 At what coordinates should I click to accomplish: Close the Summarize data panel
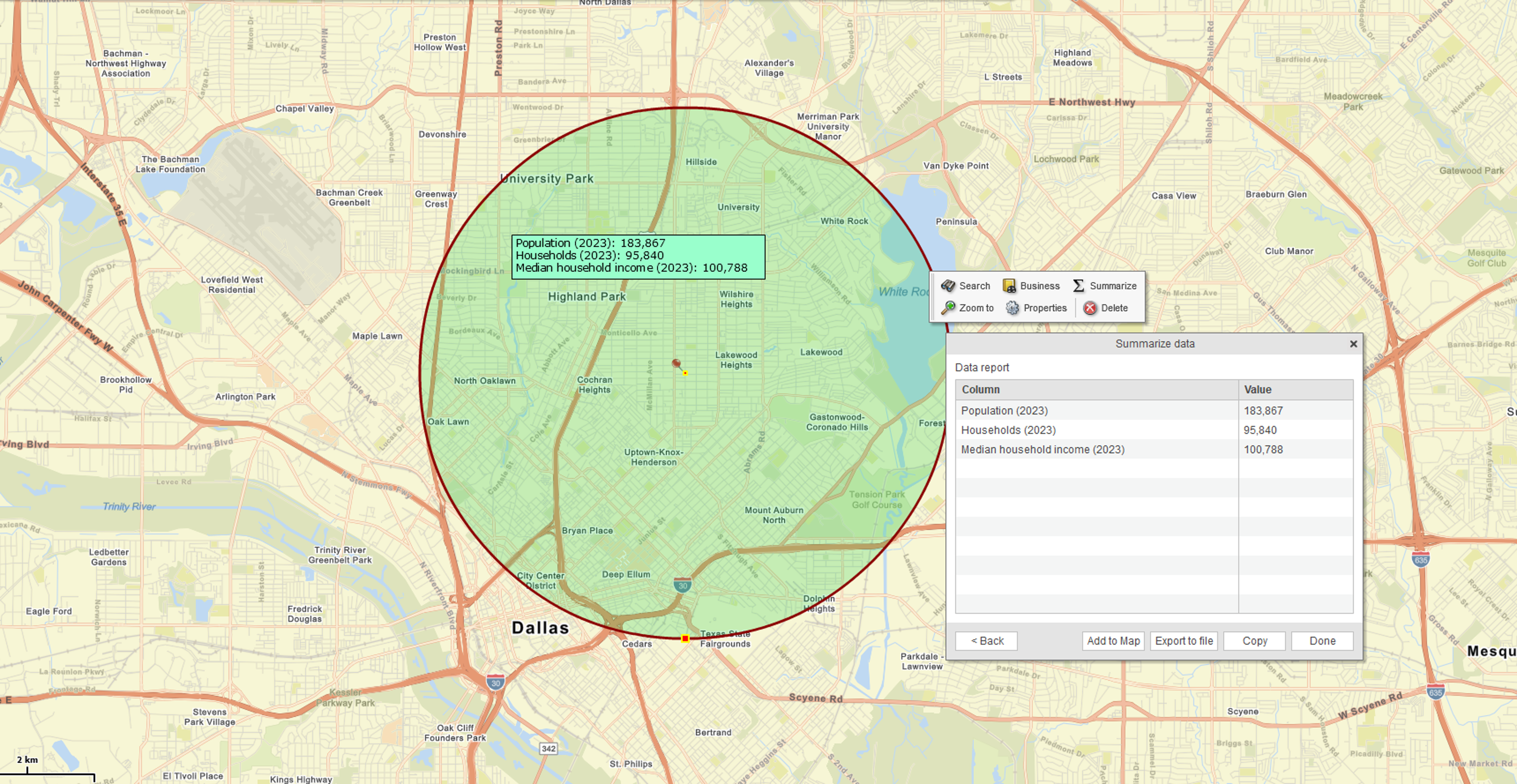[x=1353, y=344]
